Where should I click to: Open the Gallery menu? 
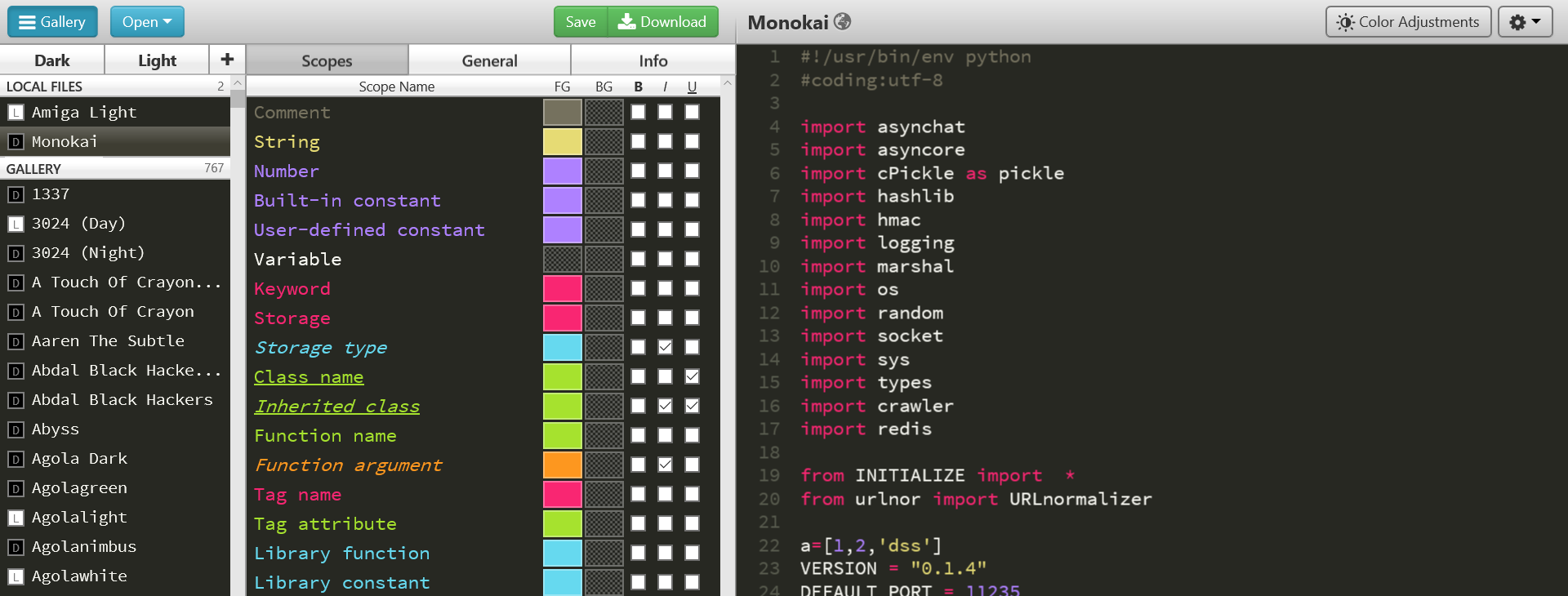(52, 22)
